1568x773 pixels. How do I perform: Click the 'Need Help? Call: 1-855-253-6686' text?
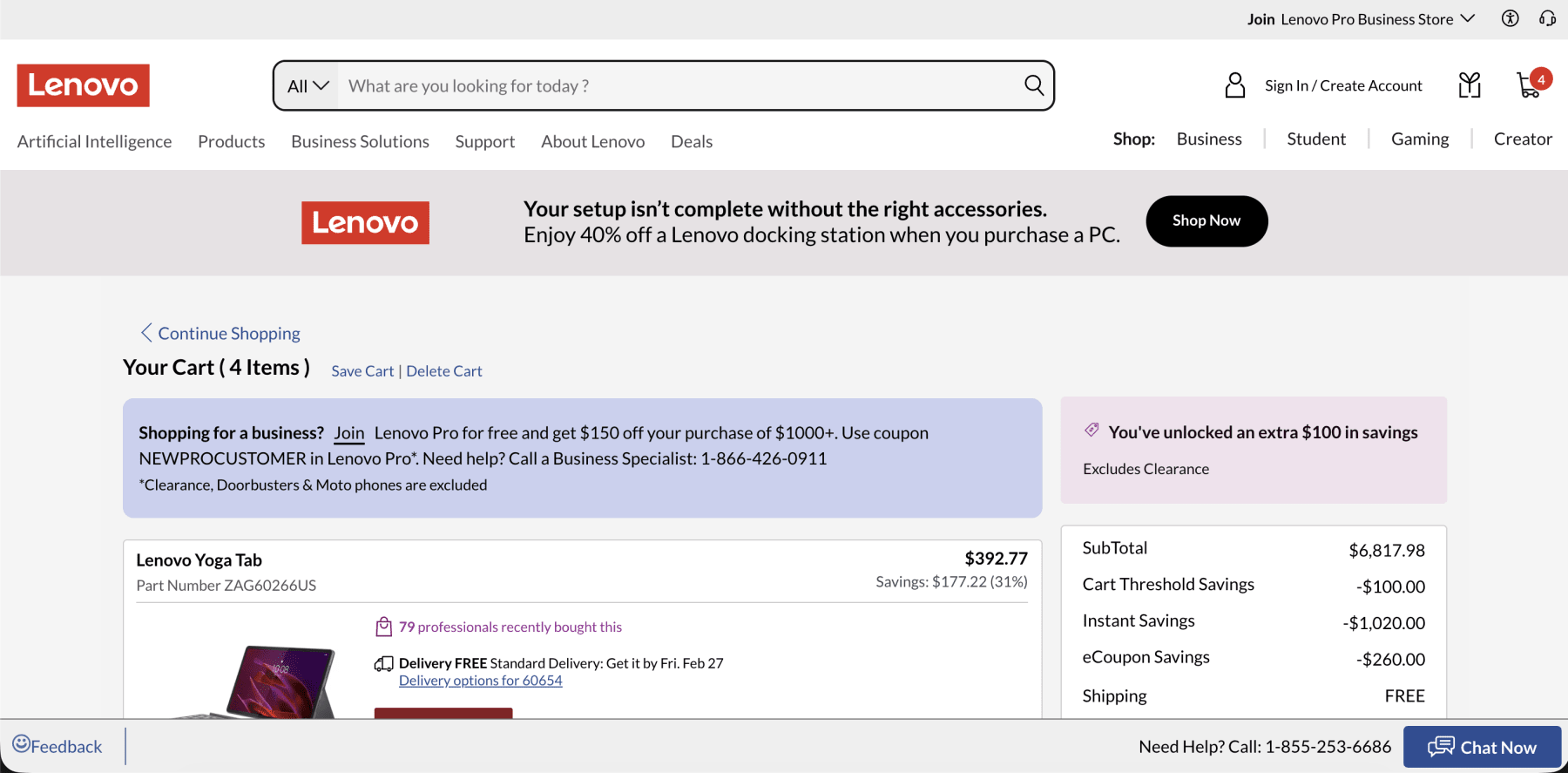[1265, 747]
